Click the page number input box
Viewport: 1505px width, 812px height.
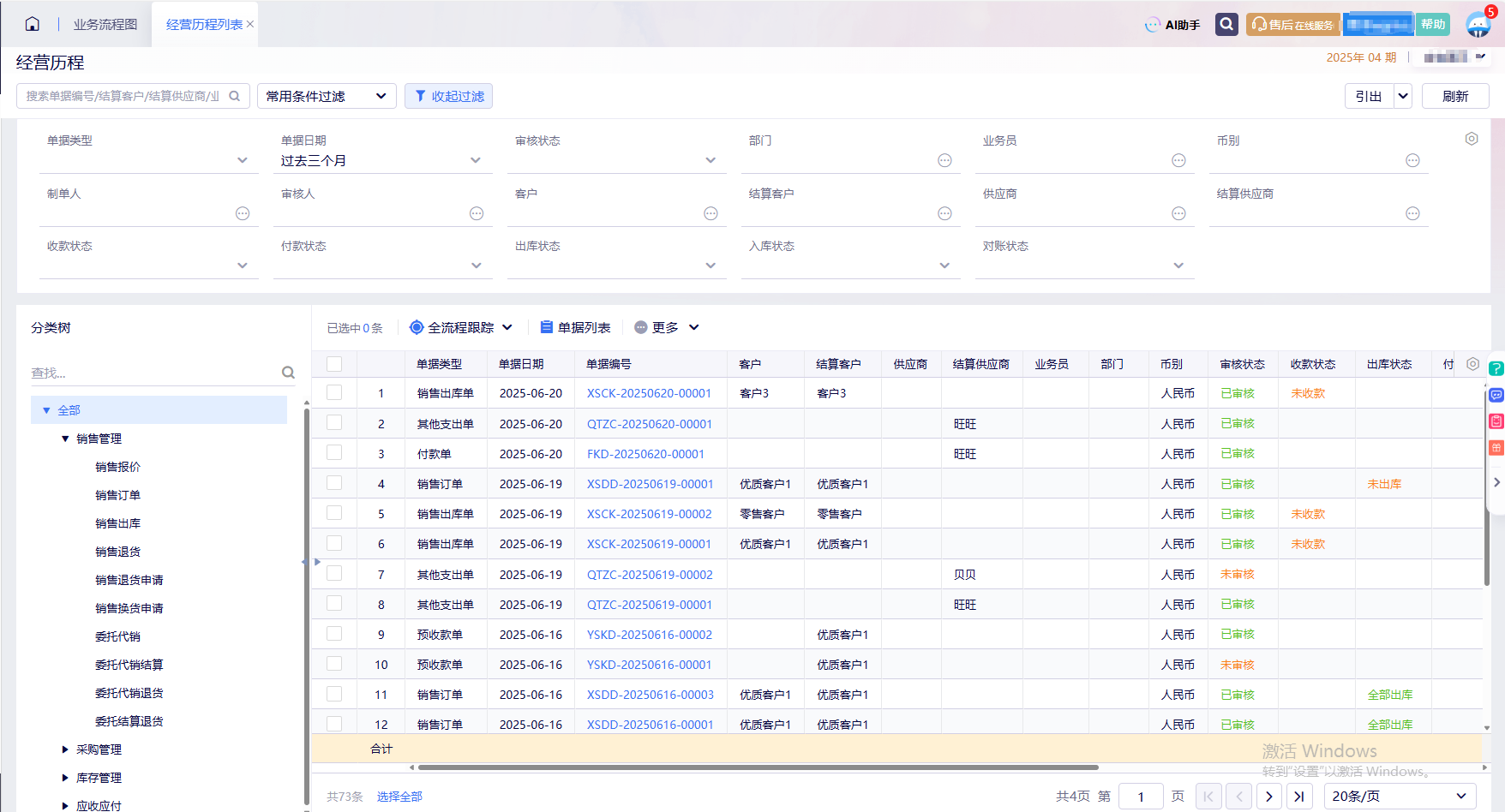pyautogui.click(x=1141, y=797)
